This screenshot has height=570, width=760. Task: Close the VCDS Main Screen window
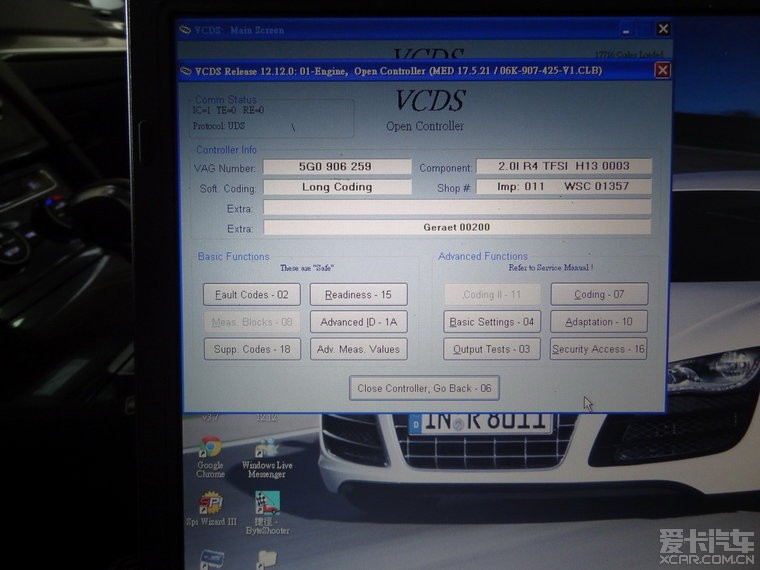pyautogui.click(x=663, y=29)
